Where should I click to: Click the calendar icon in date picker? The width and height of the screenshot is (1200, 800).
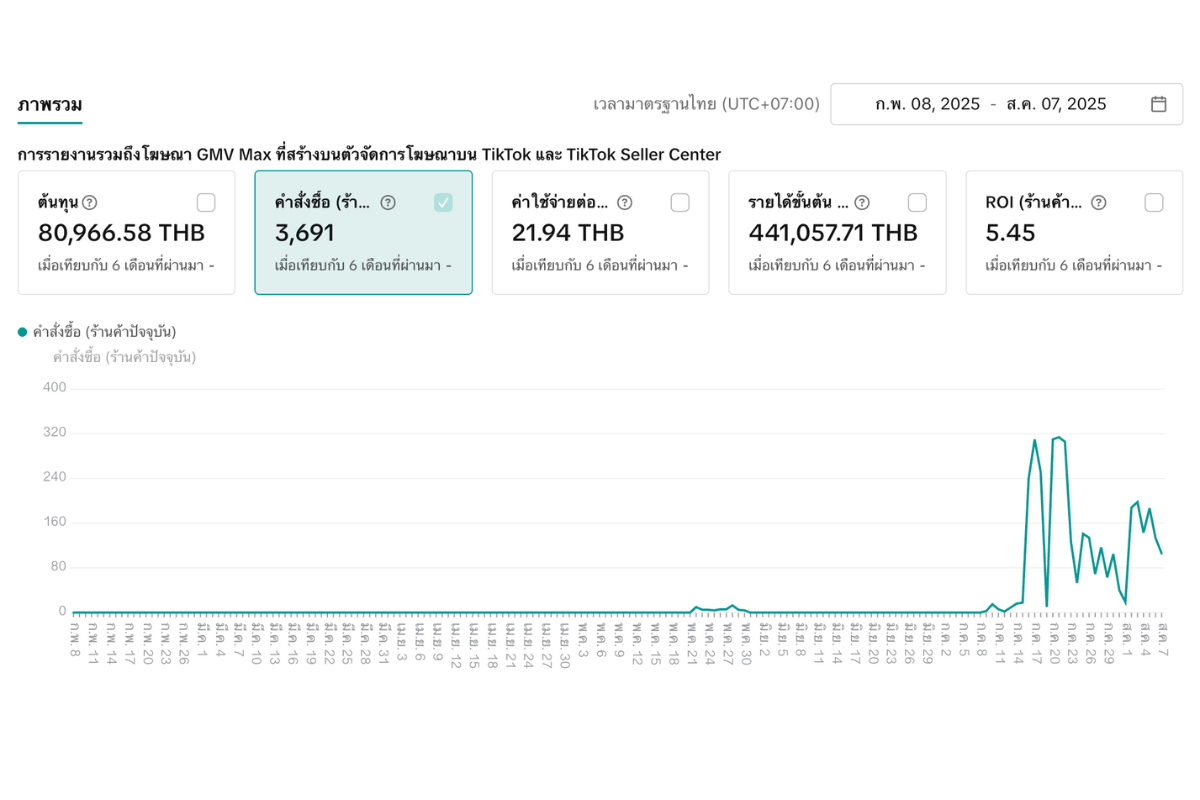click(x=1158, y=104)
